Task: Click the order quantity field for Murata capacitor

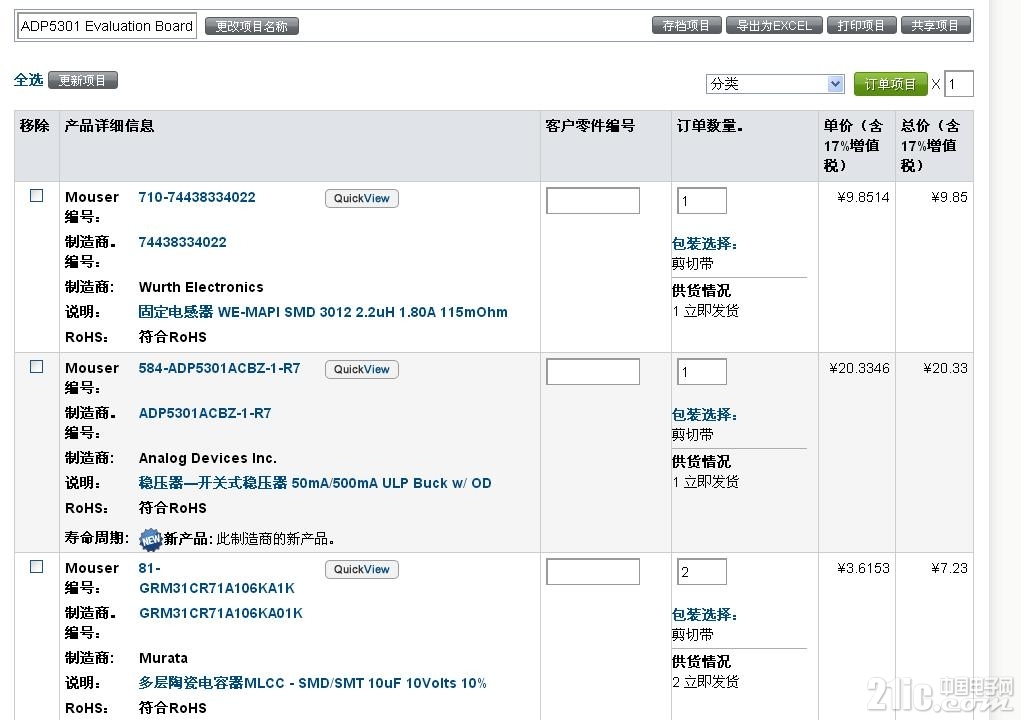Action: click(702, 572)
